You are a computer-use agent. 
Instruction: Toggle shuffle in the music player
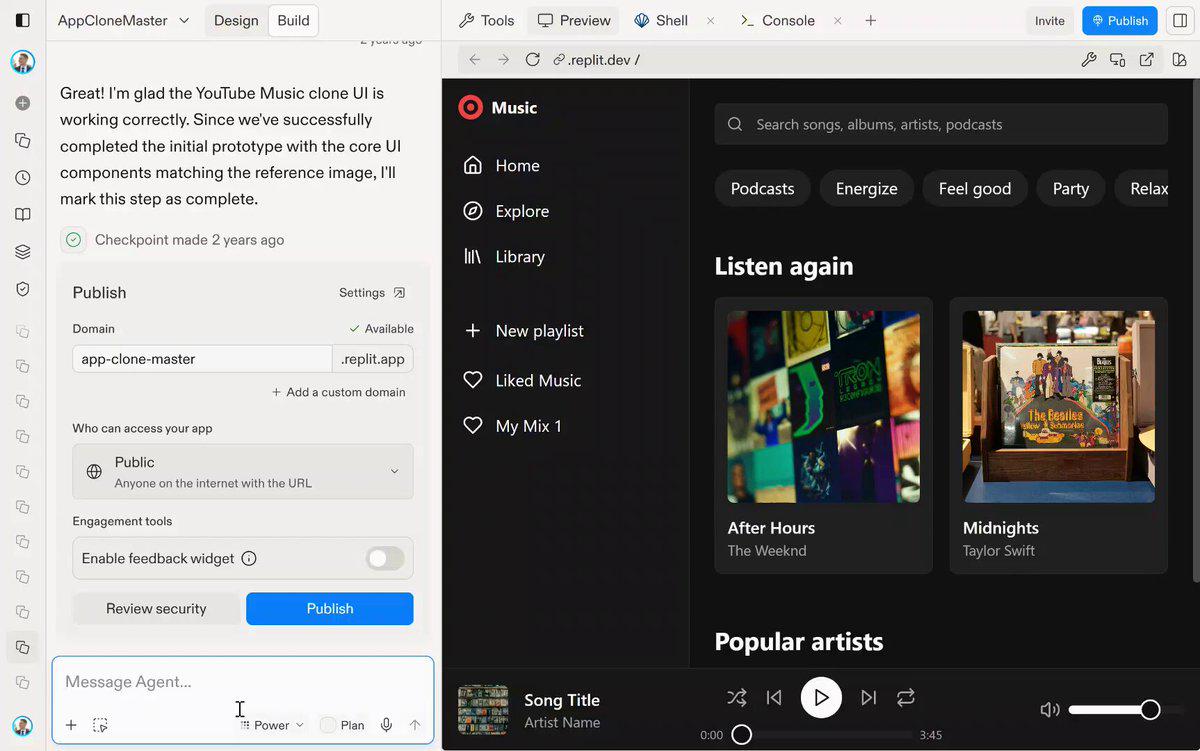point(737,698)
